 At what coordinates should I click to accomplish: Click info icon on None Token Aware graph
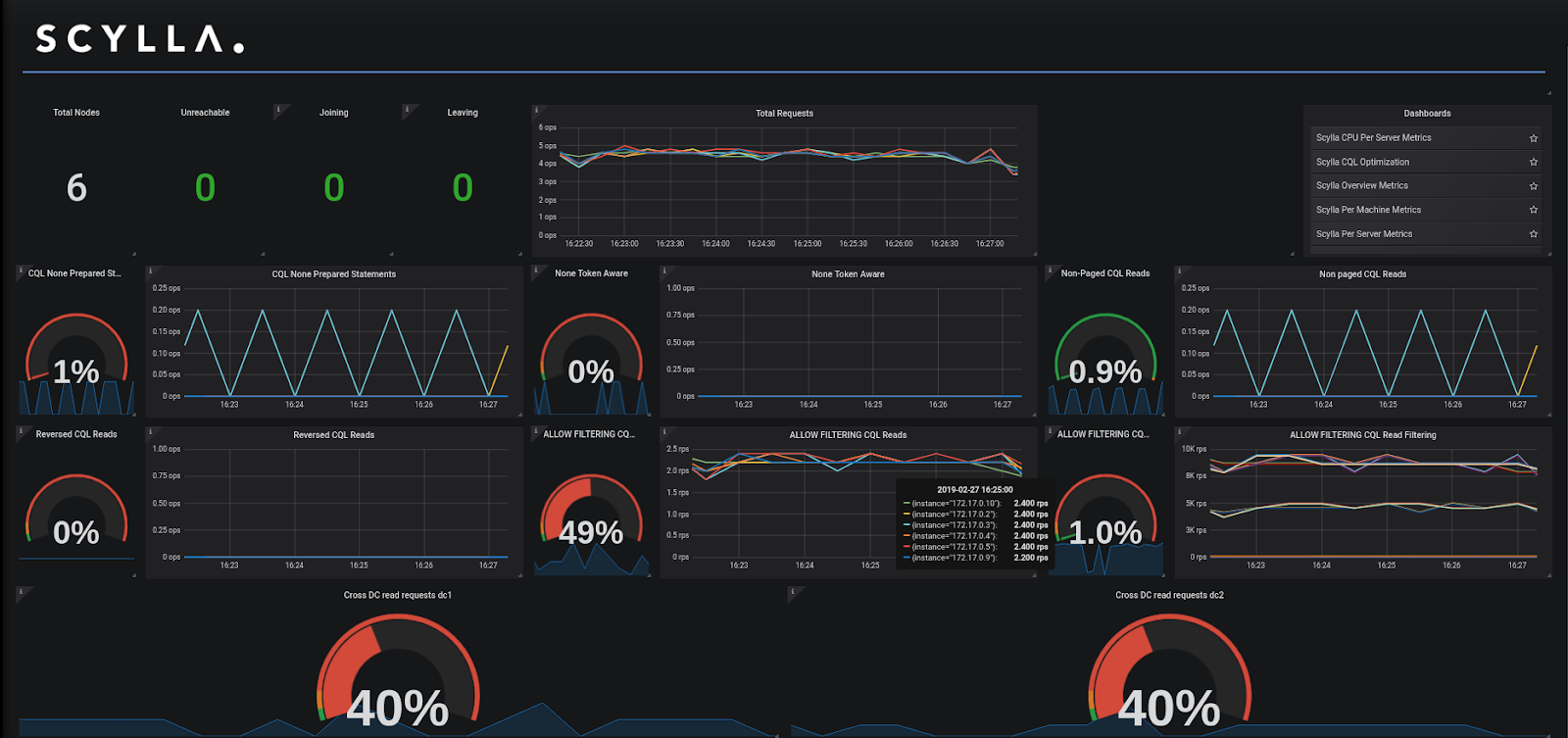pos(664,271)
